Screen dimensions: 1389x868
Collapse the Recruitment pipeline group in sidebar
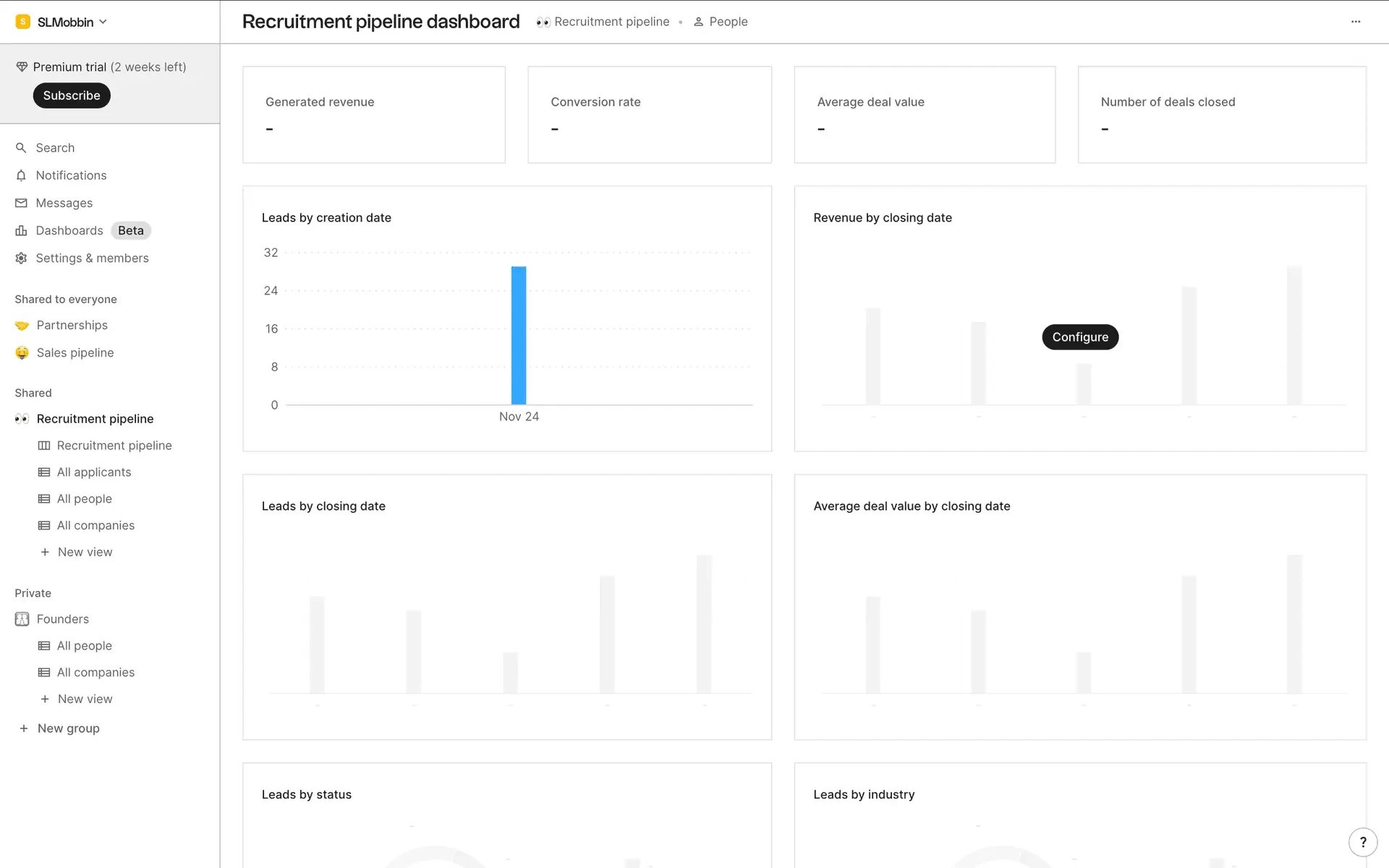(x=95, y=419)
